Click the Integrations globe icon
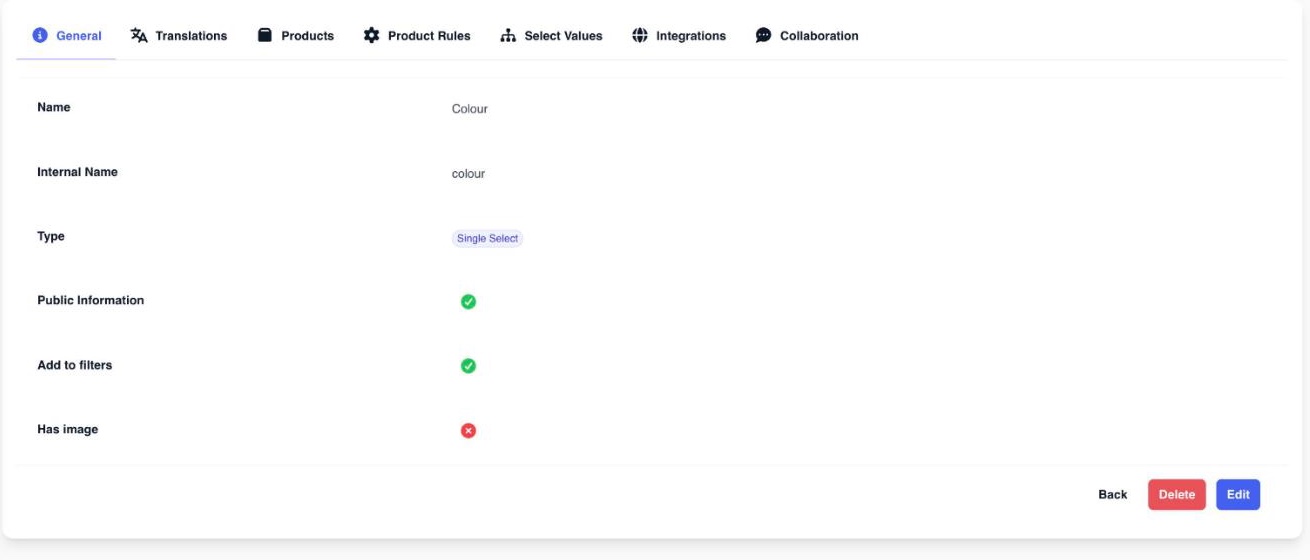 point(640,35)
